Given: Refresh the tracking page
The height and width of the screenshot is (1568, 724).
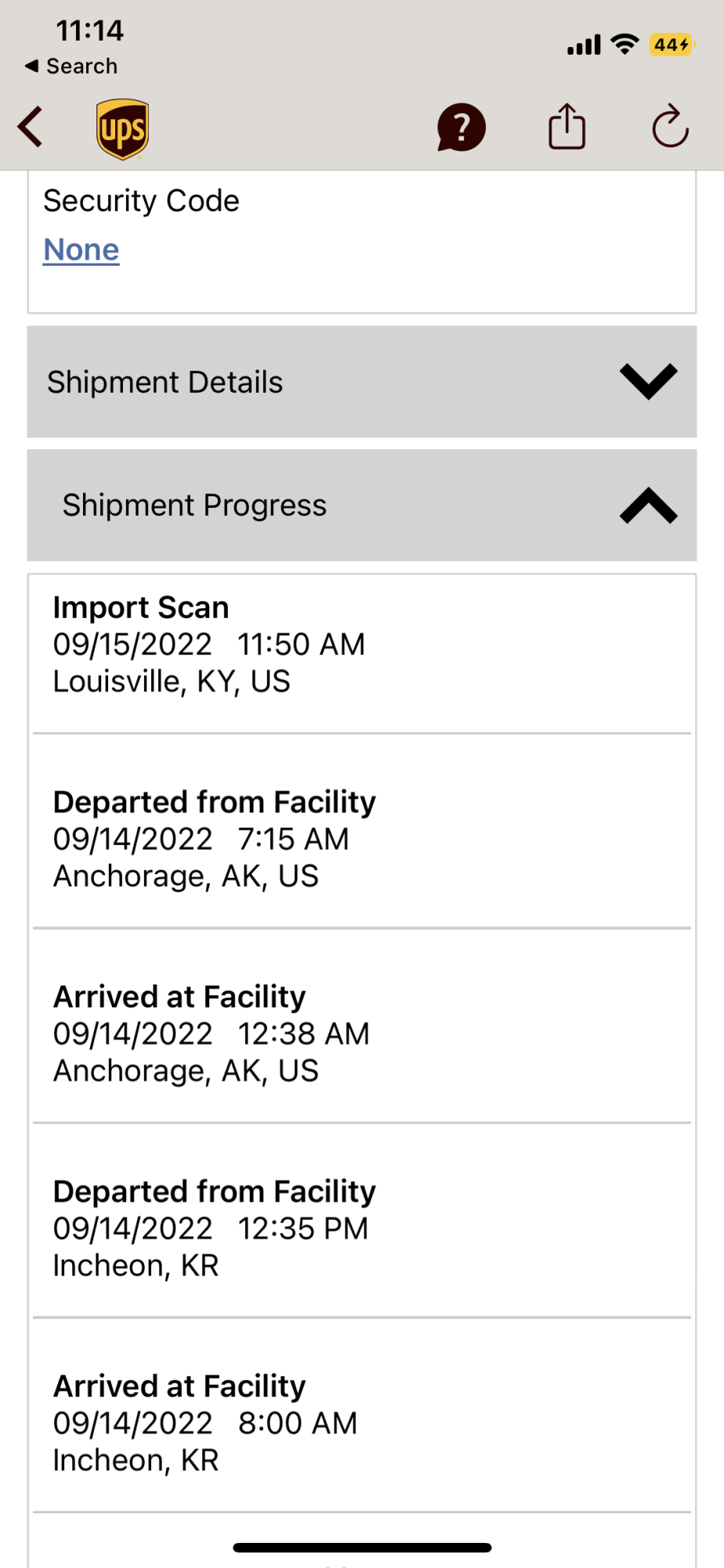Looking at the screenshot, I should tap(670, 126).
